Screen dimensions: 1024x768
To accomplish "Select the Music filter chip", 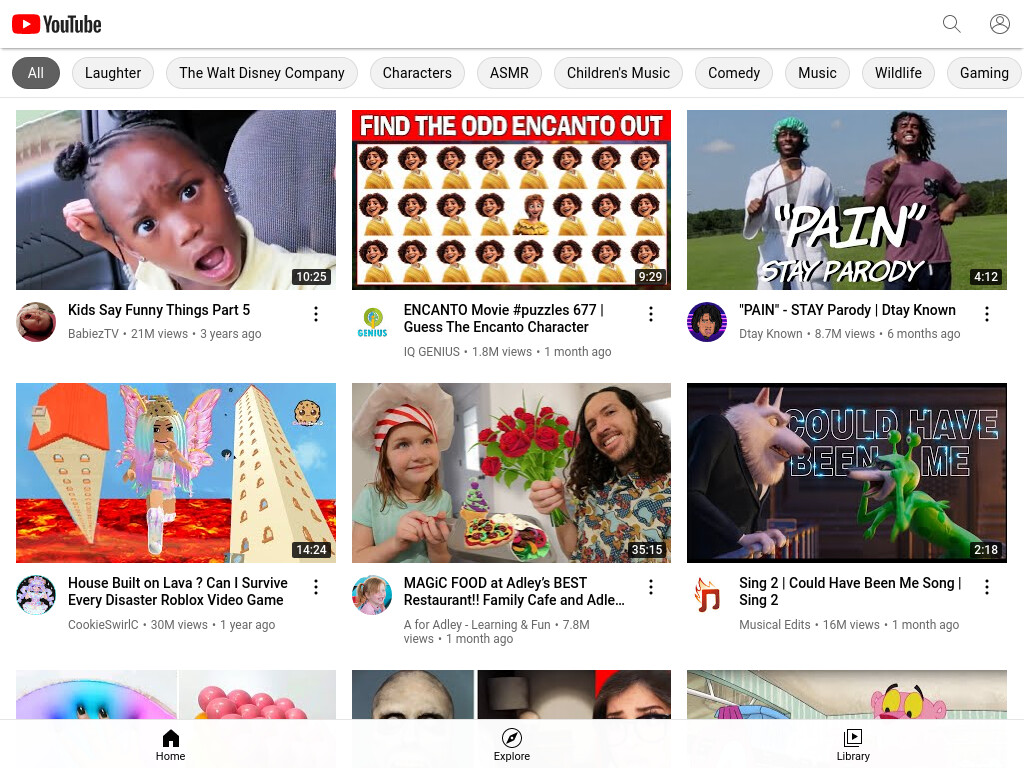I will tap(817, 72).
